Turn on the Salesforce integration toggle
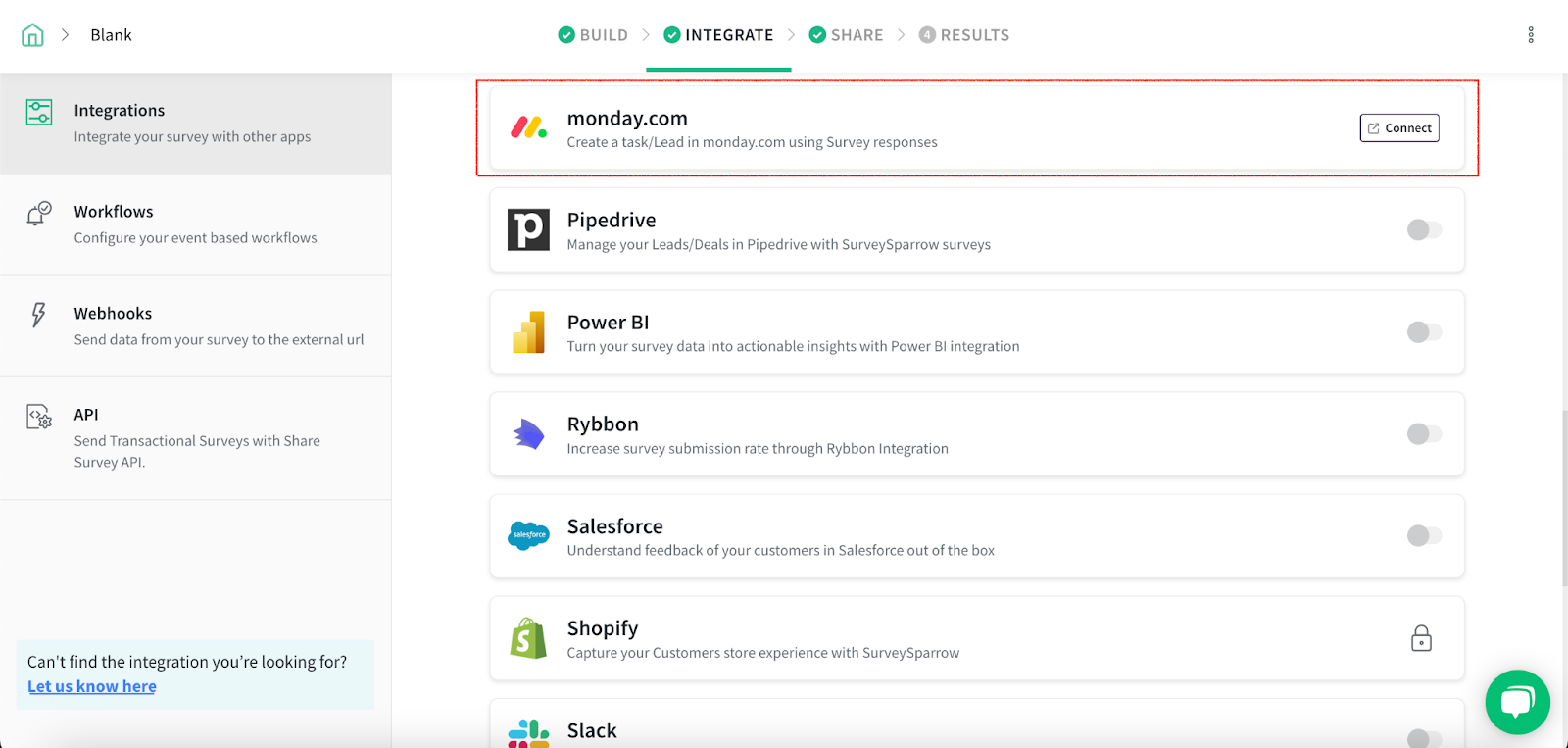This screenshot has width=1568, height=748. [1424, 535]
